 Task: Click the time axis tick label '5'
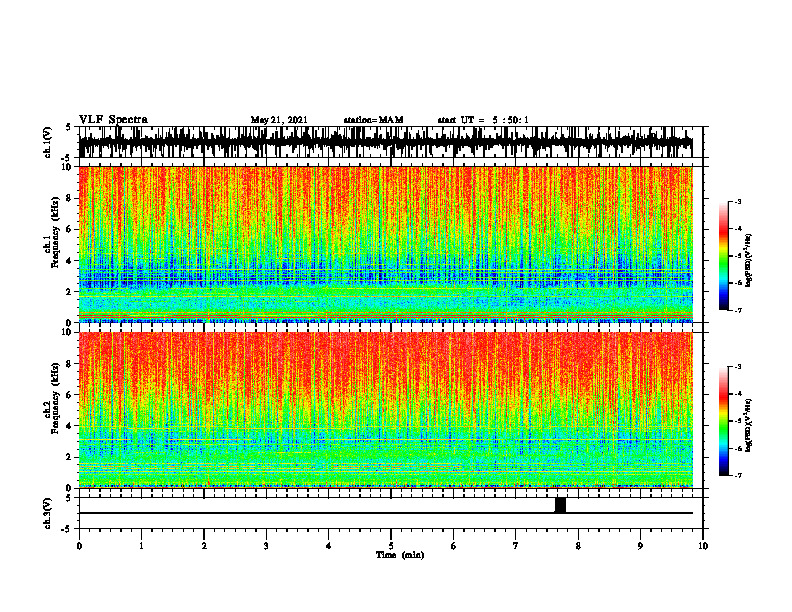pyautogui.click(x=391, y=546)
